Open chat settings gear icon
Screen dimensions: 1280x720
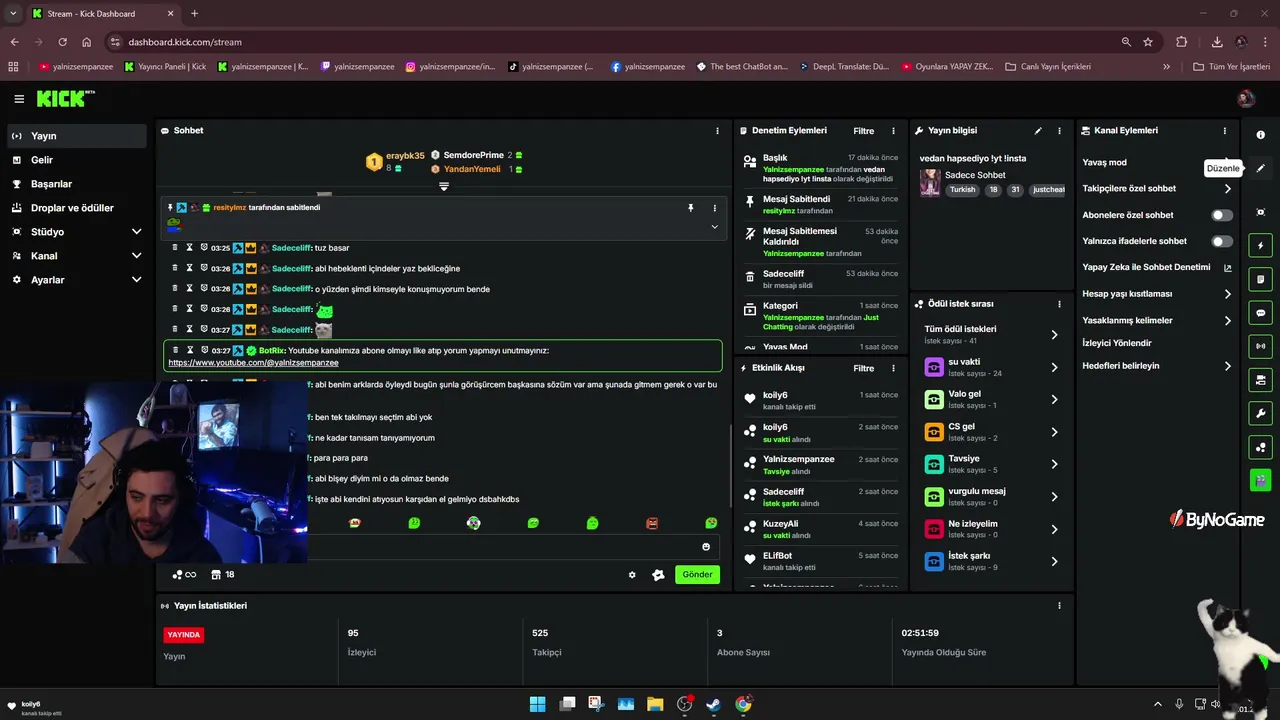[632, 575]
